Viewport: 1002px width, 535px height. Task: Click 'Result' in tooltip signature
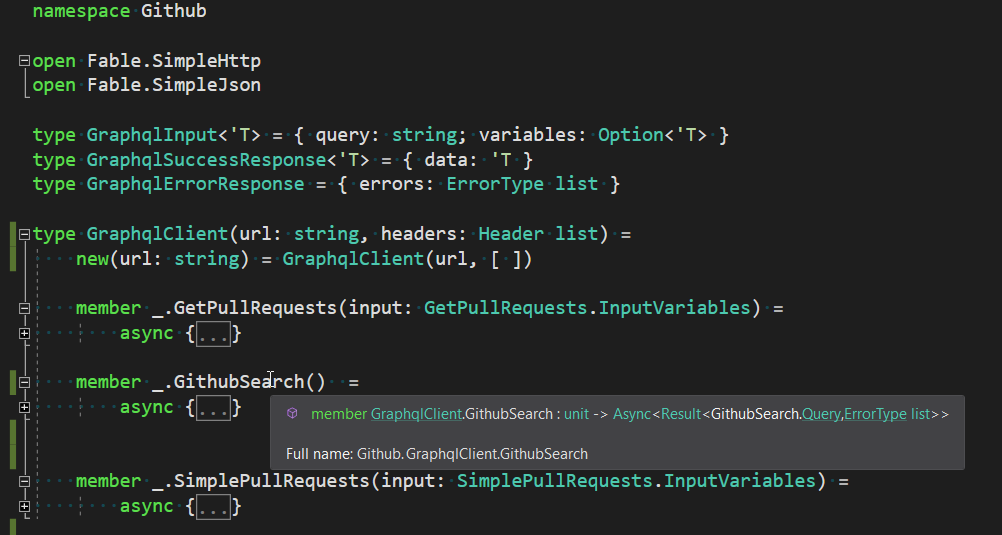tap(681, 414)
